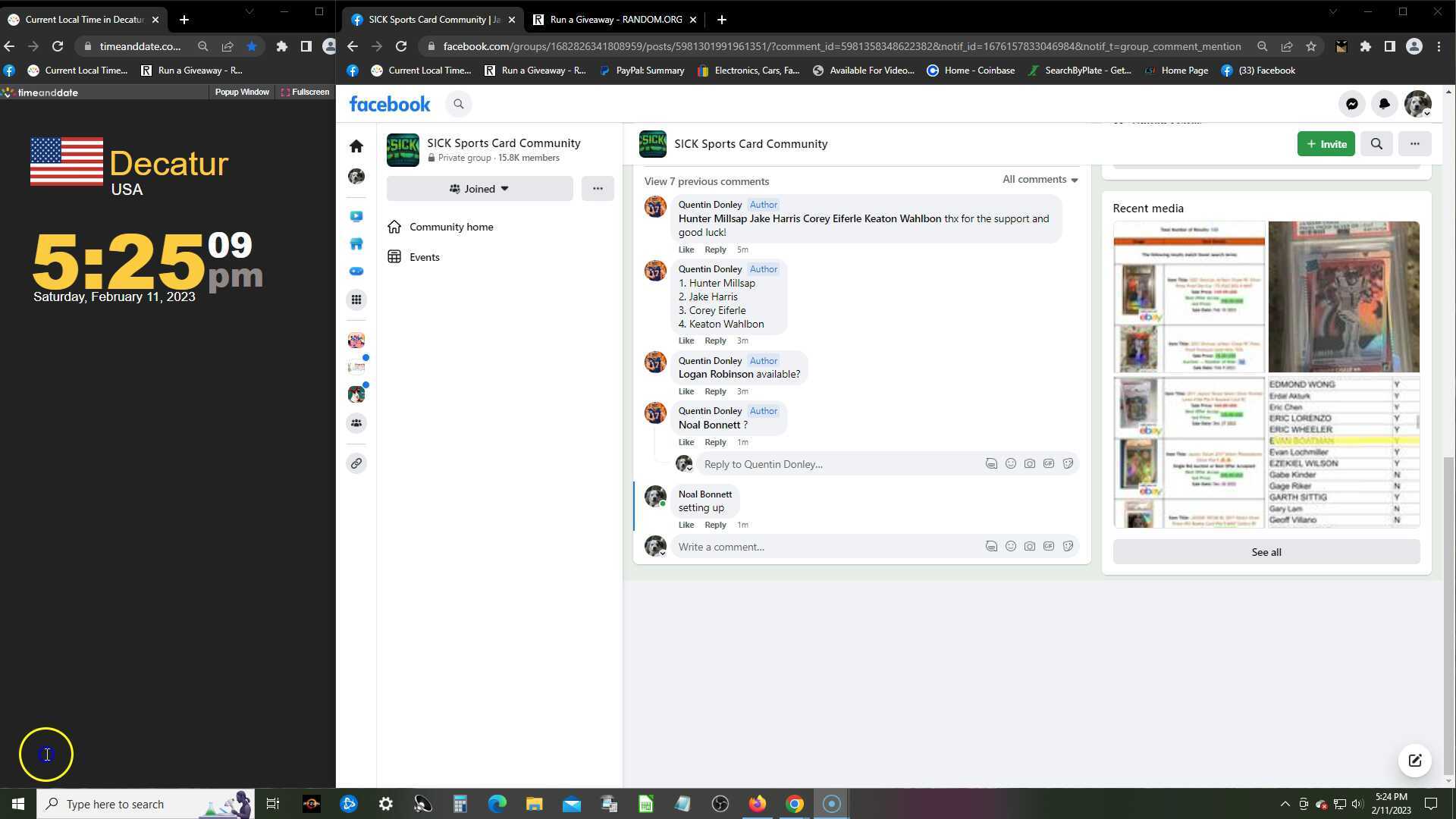The image size is (1456, 819).
Task: Switch to the RANDOM.ORG Giveaway tab
Action: coord(616,20)
